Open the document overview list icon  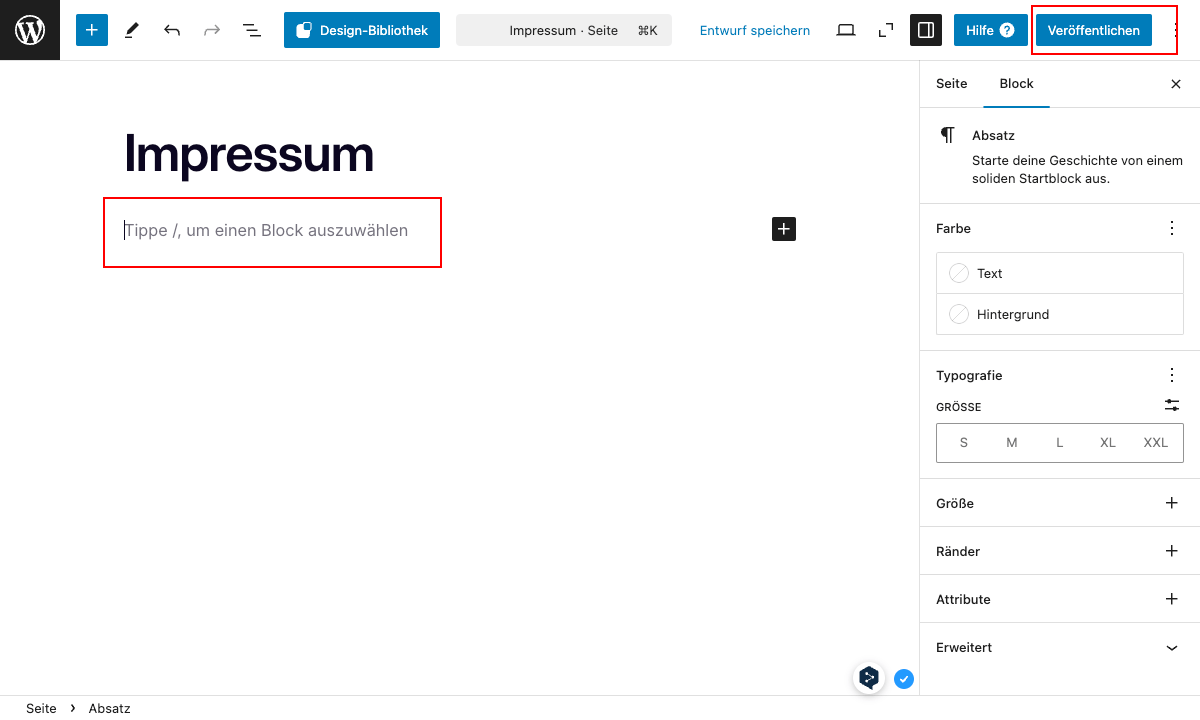pyautogui.click(x=252, y=30)
